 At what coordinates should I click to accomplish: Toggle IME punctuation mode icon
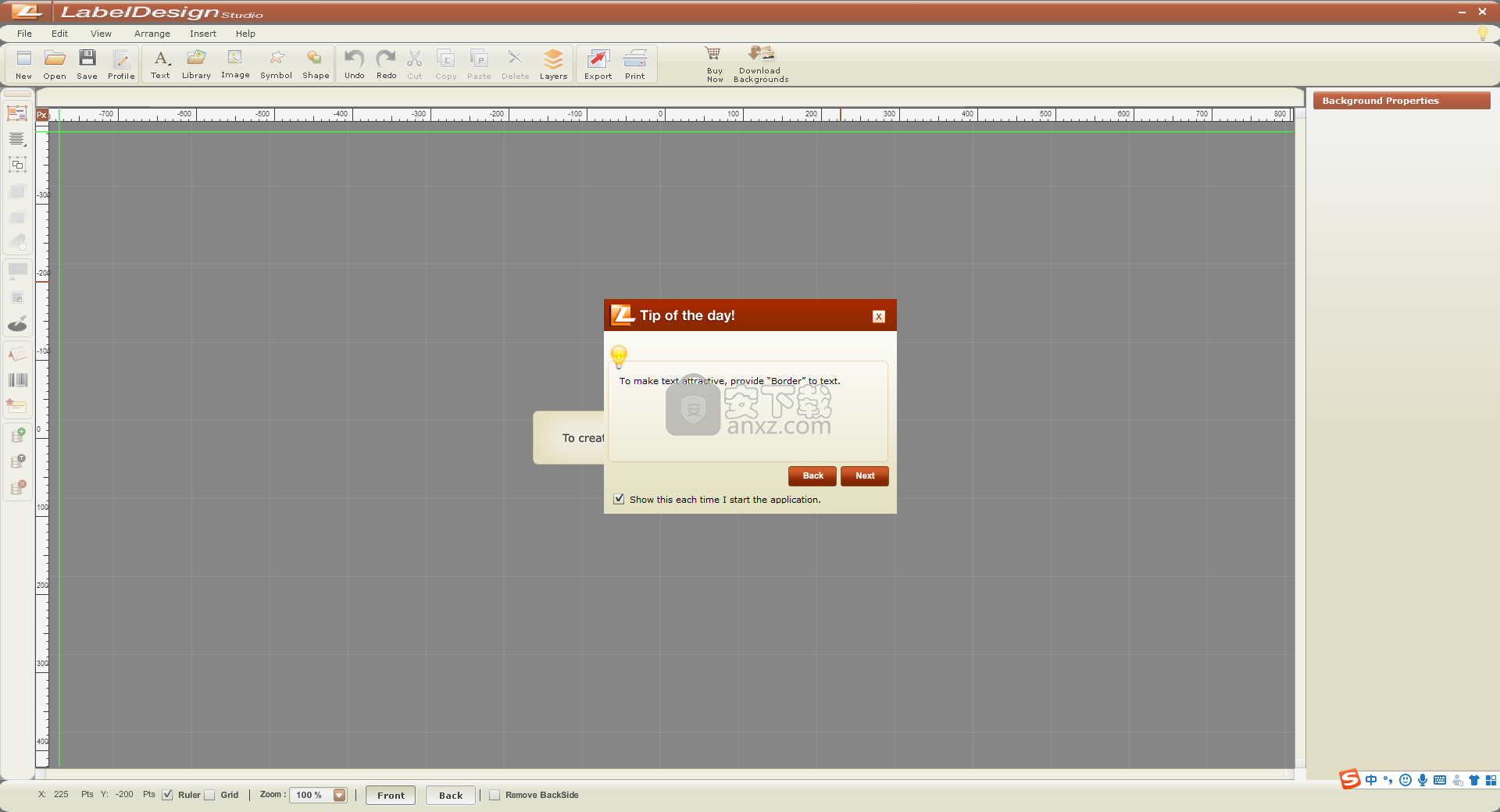point(1388,780)
